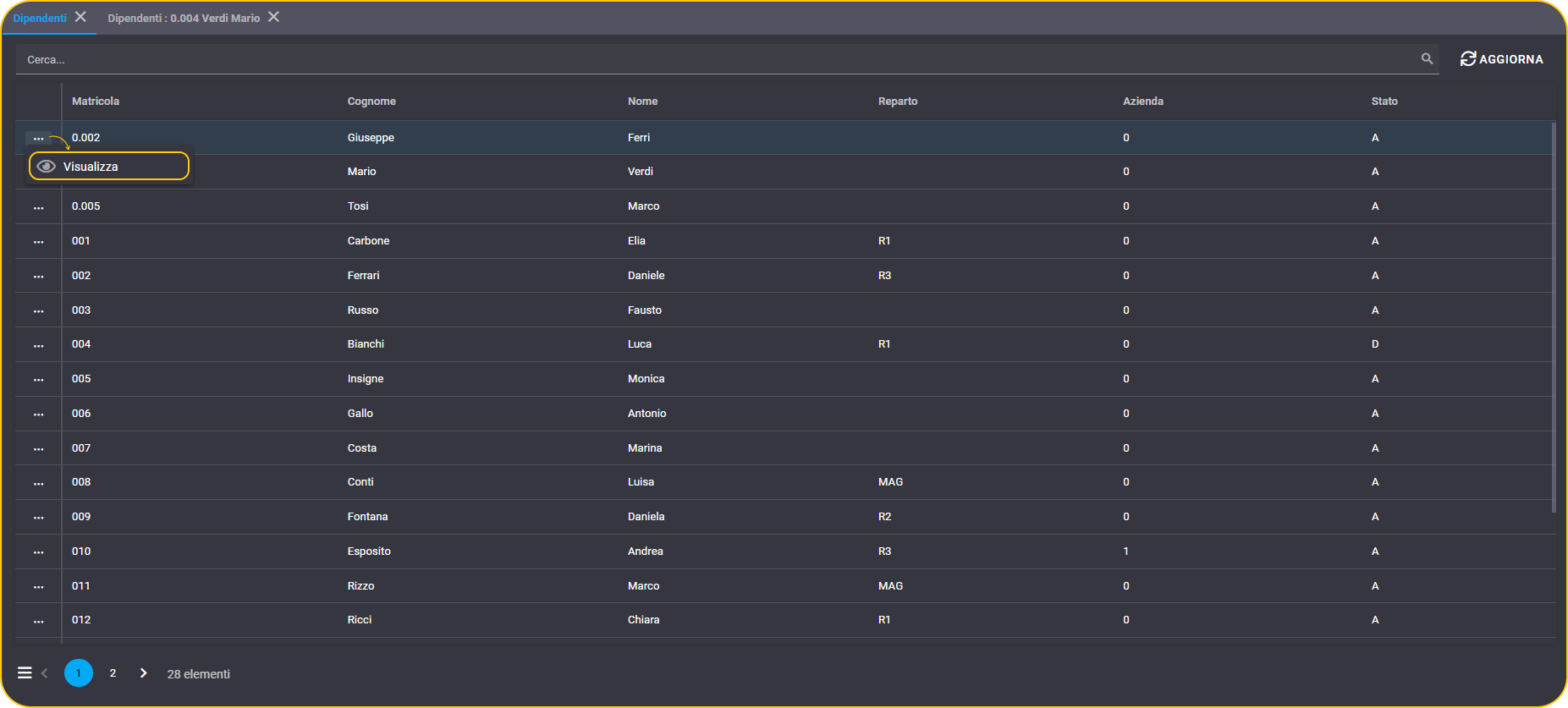1568x708 pixels.
Task: Click the AGGIORNA refresh button
Action: (x=1502, y=59)
